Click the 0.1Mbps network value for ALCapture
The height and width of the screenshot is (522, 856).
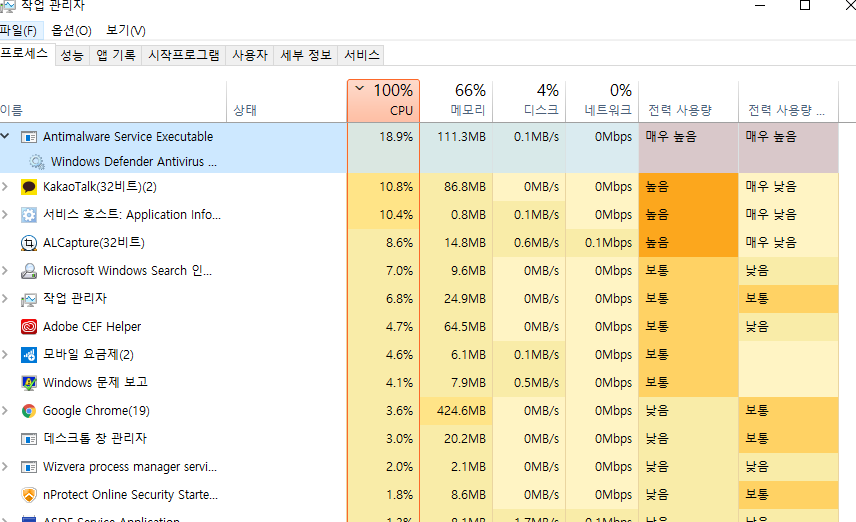tap(608, 242)
